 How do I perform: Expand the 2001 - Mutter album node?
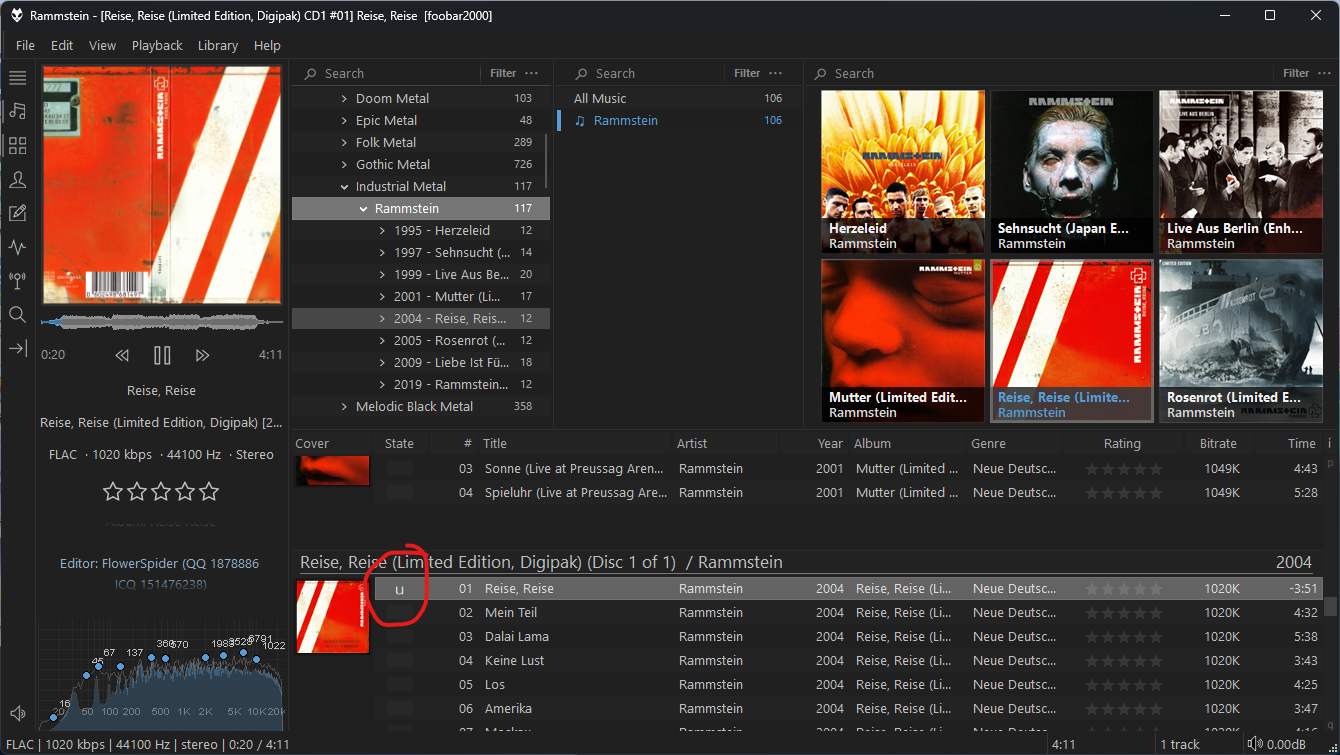click(382, 297)
